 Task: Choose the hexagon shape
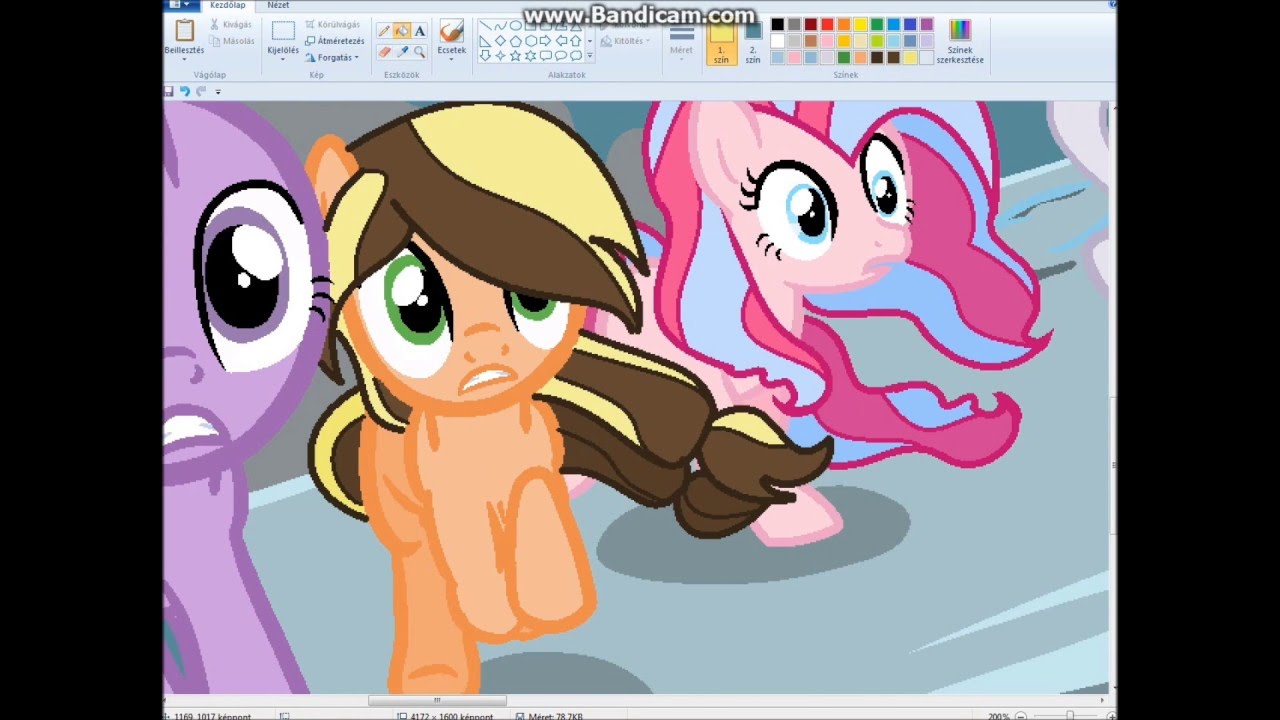[531, 41]
